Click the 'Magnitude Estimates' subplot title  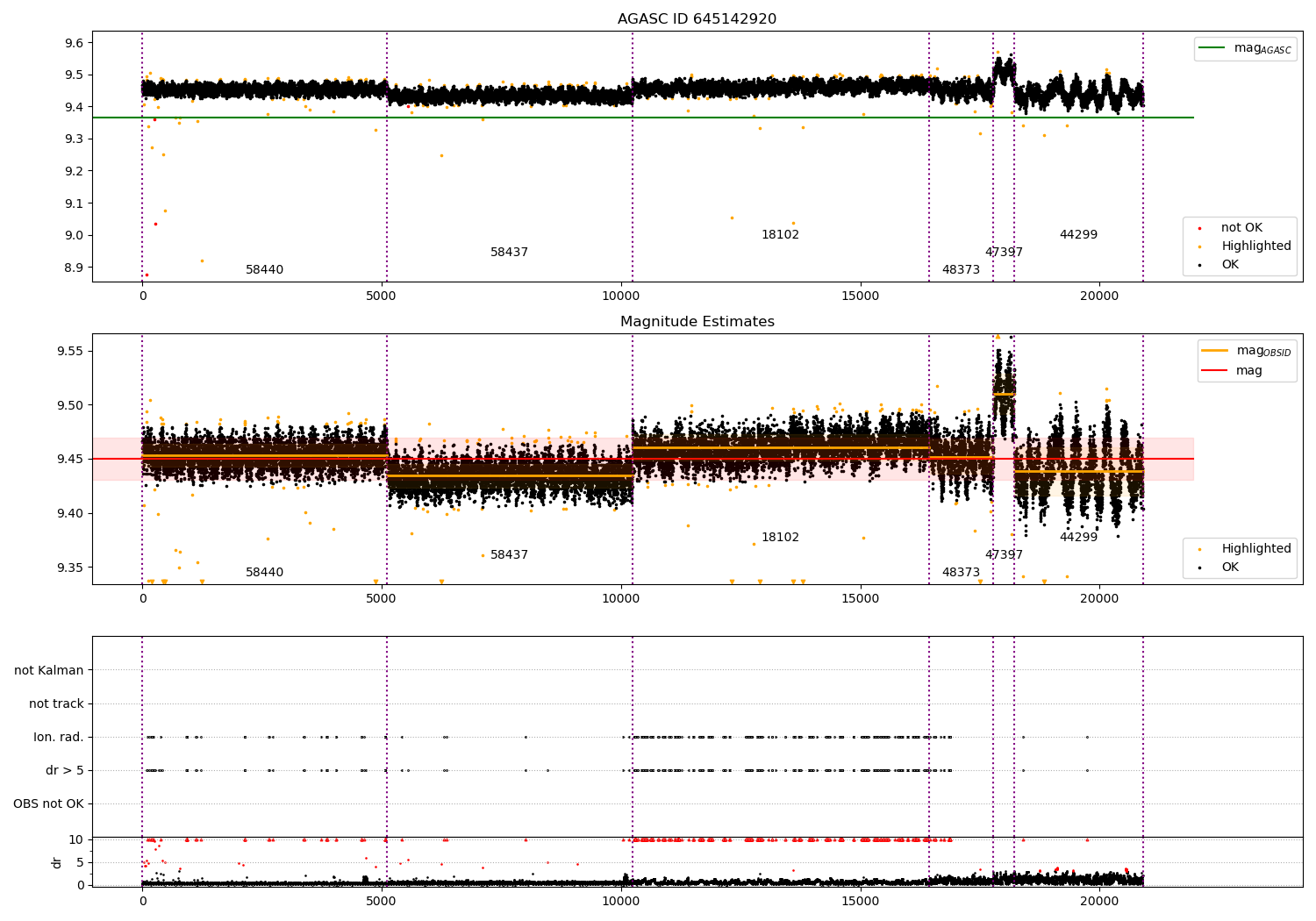tap(697, 322)
